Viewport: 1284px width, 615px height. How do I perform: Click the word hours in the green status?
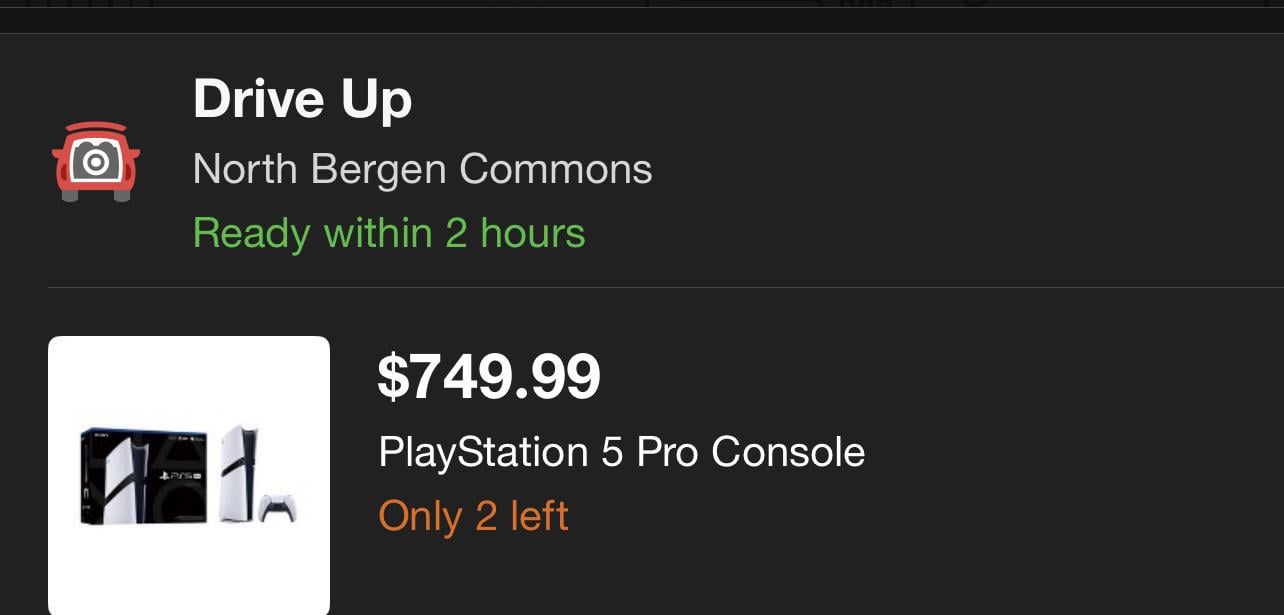click(533, 233)
